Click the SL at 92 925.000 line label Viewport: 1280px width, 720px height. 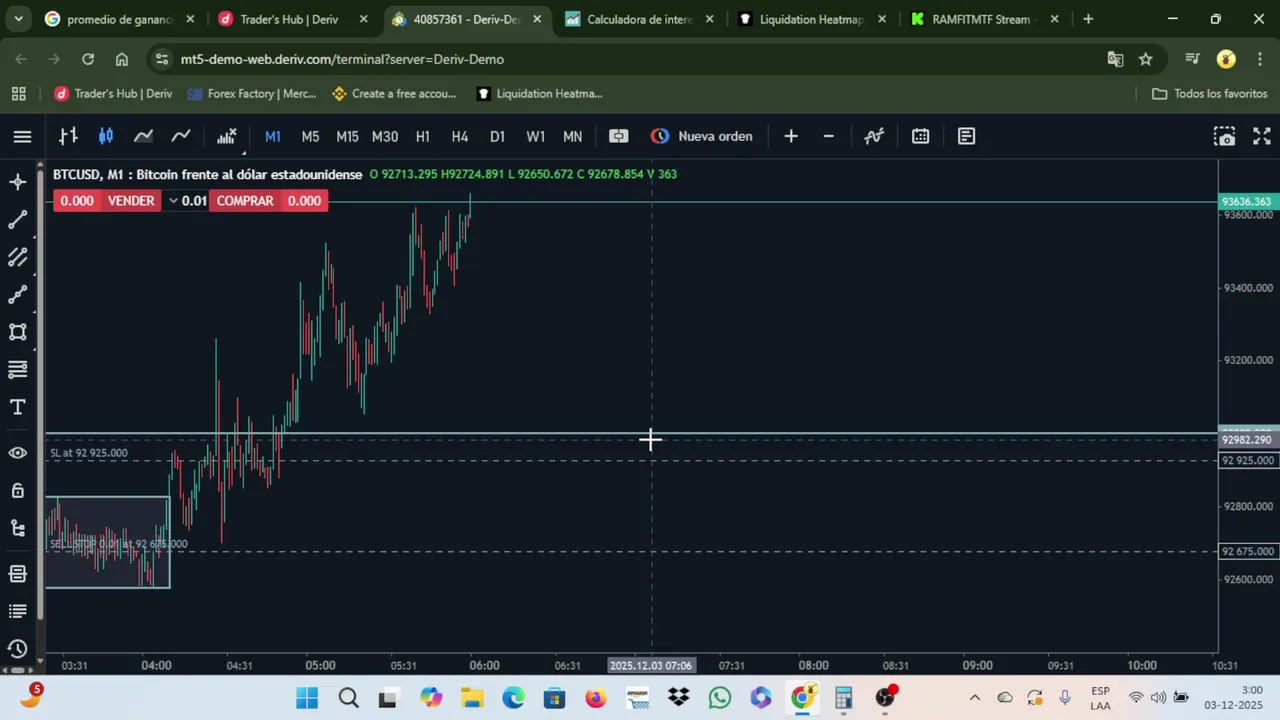pos(89,453)
